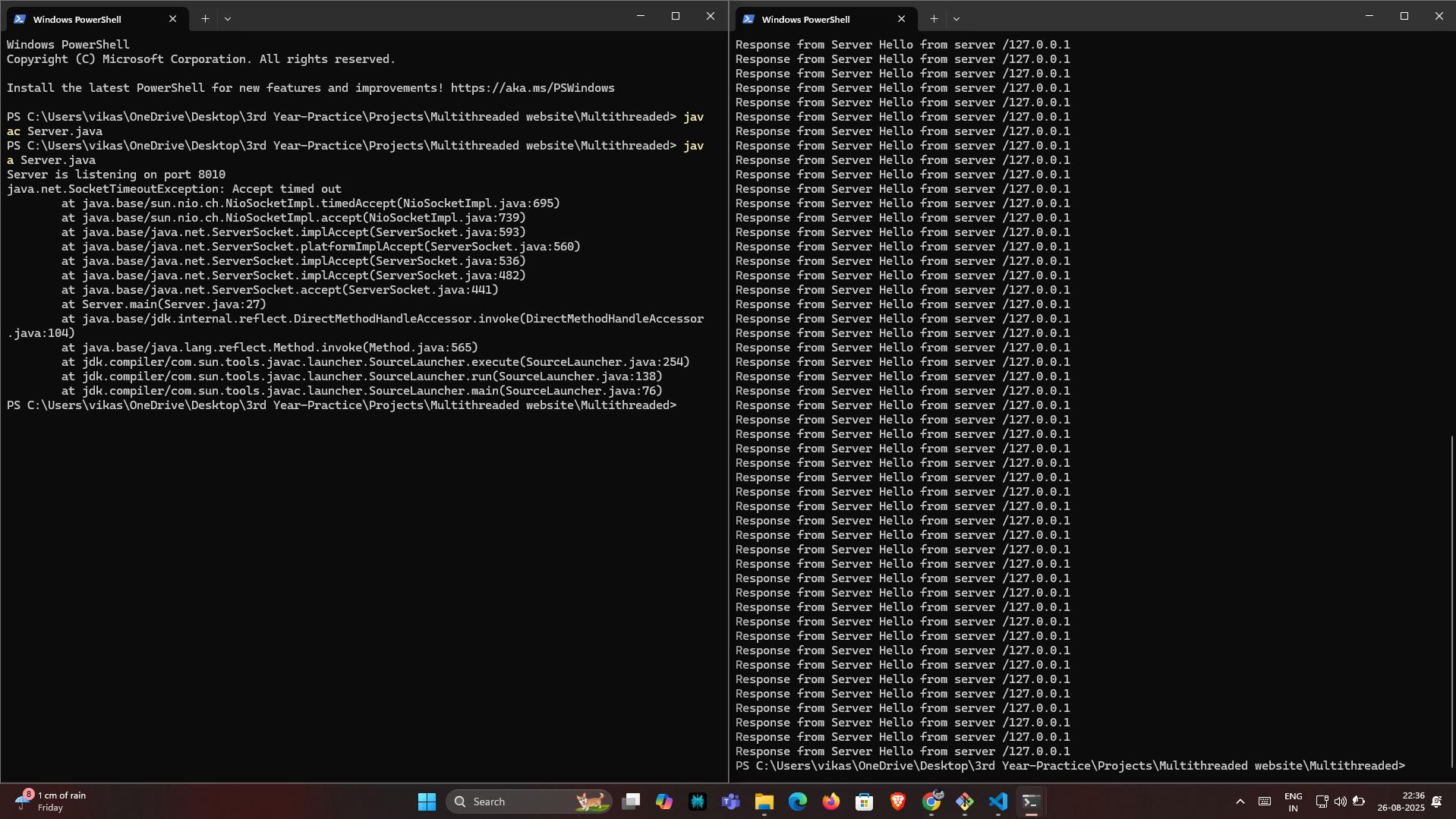Click the Windows Start button
The width and height of the screenshot is (1456, 819).
click(x=427, y=802)
